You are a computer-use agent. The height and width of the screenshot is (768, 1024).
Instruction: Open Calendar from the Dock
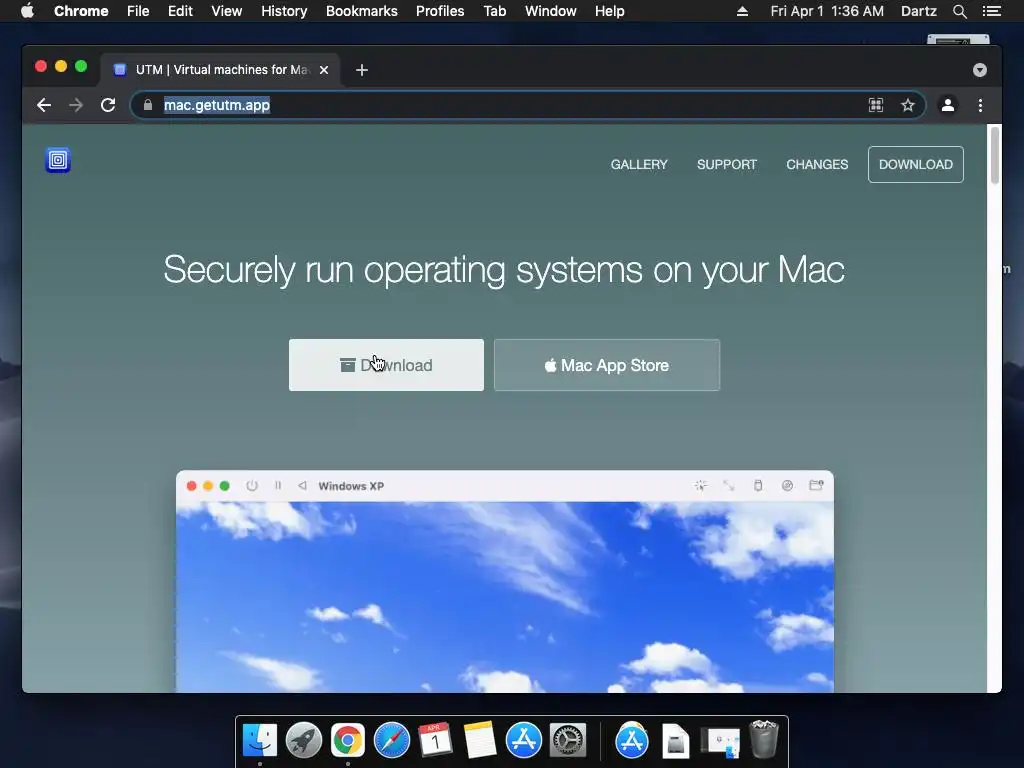coord(436,741)
